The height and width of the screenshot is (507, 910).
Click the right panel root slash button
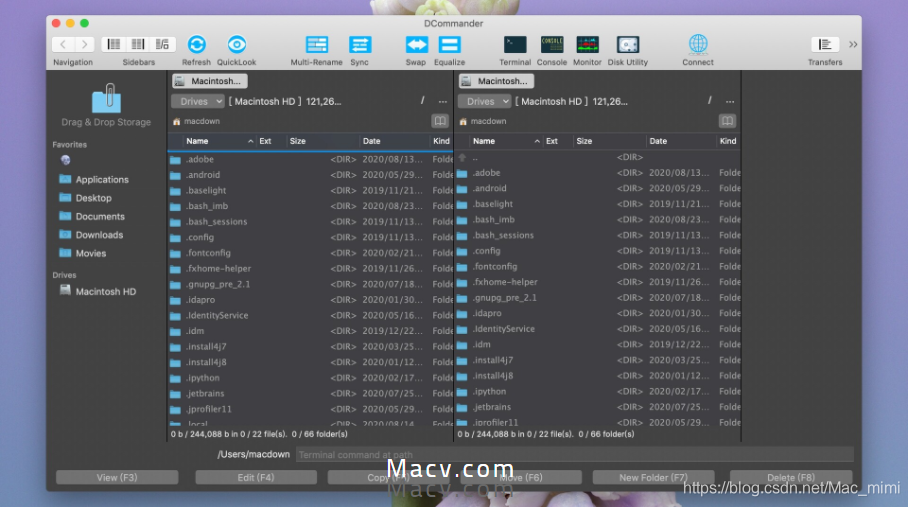709,101
